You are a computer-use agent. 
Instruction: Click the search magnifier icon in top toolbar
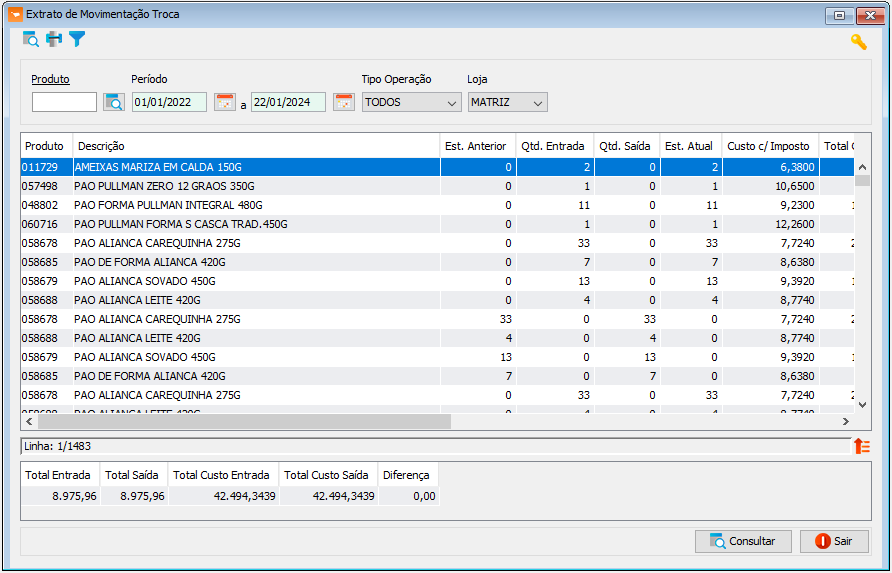31,39
